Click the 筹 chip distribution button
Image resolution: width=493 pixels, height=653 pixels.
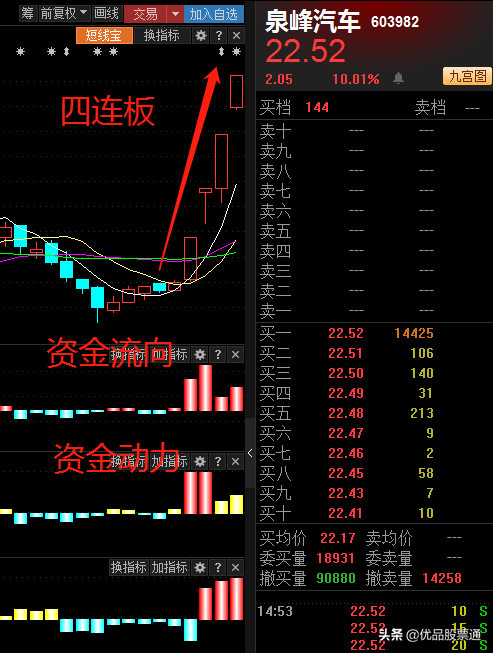click(27, 14)
